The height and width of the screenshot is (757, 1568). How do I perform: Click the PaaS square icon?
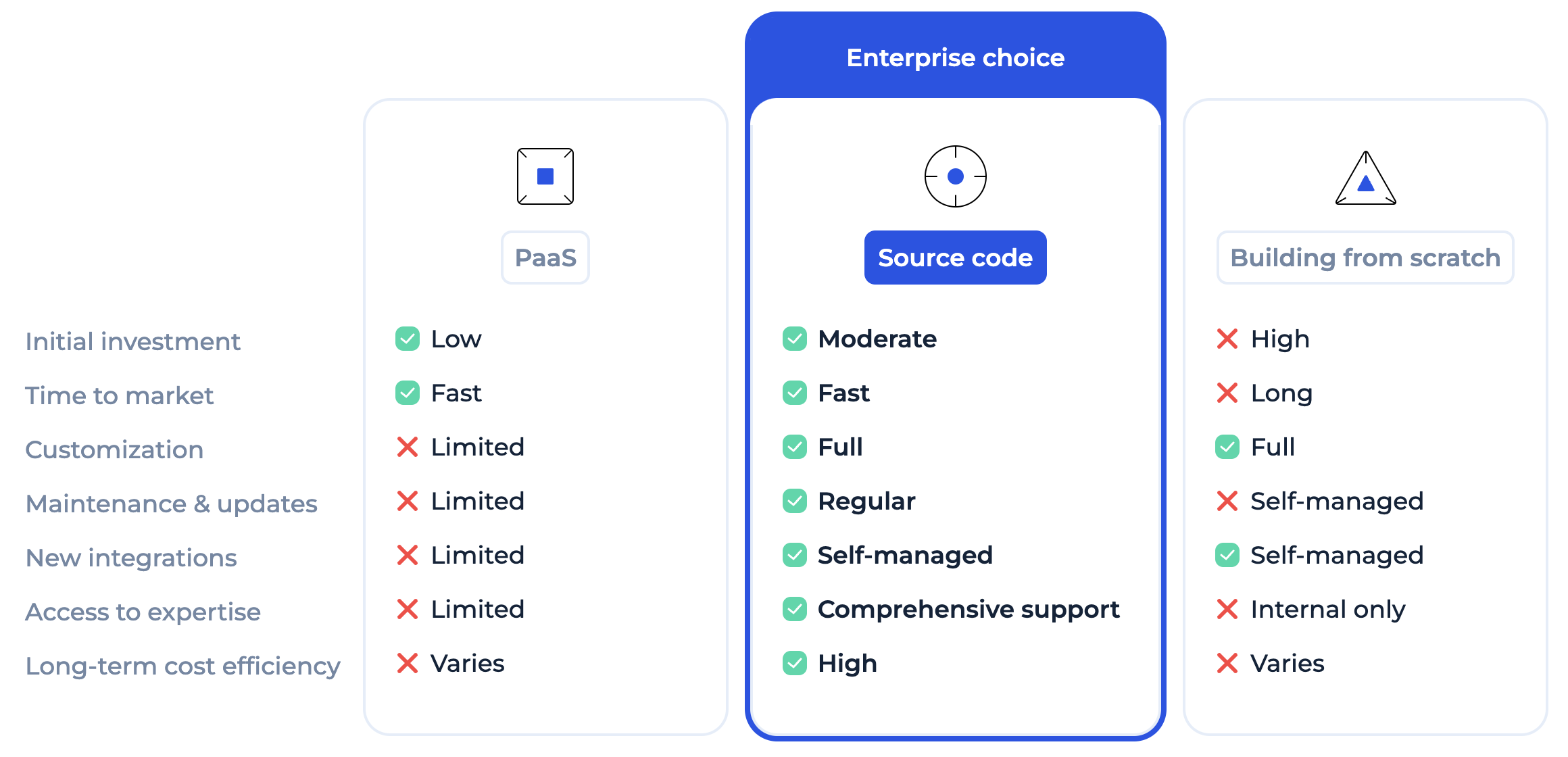coord(545,176)
